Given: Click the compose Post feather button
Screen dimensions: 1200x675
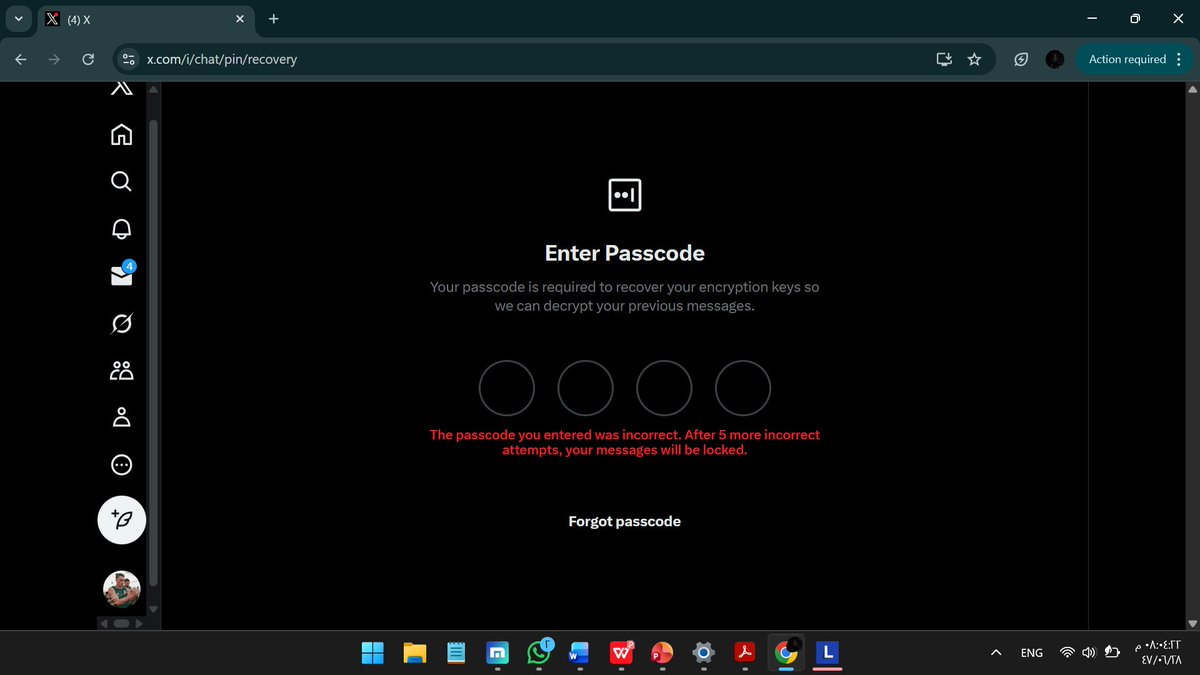Looking at the screenshot, I should (121, 520).
